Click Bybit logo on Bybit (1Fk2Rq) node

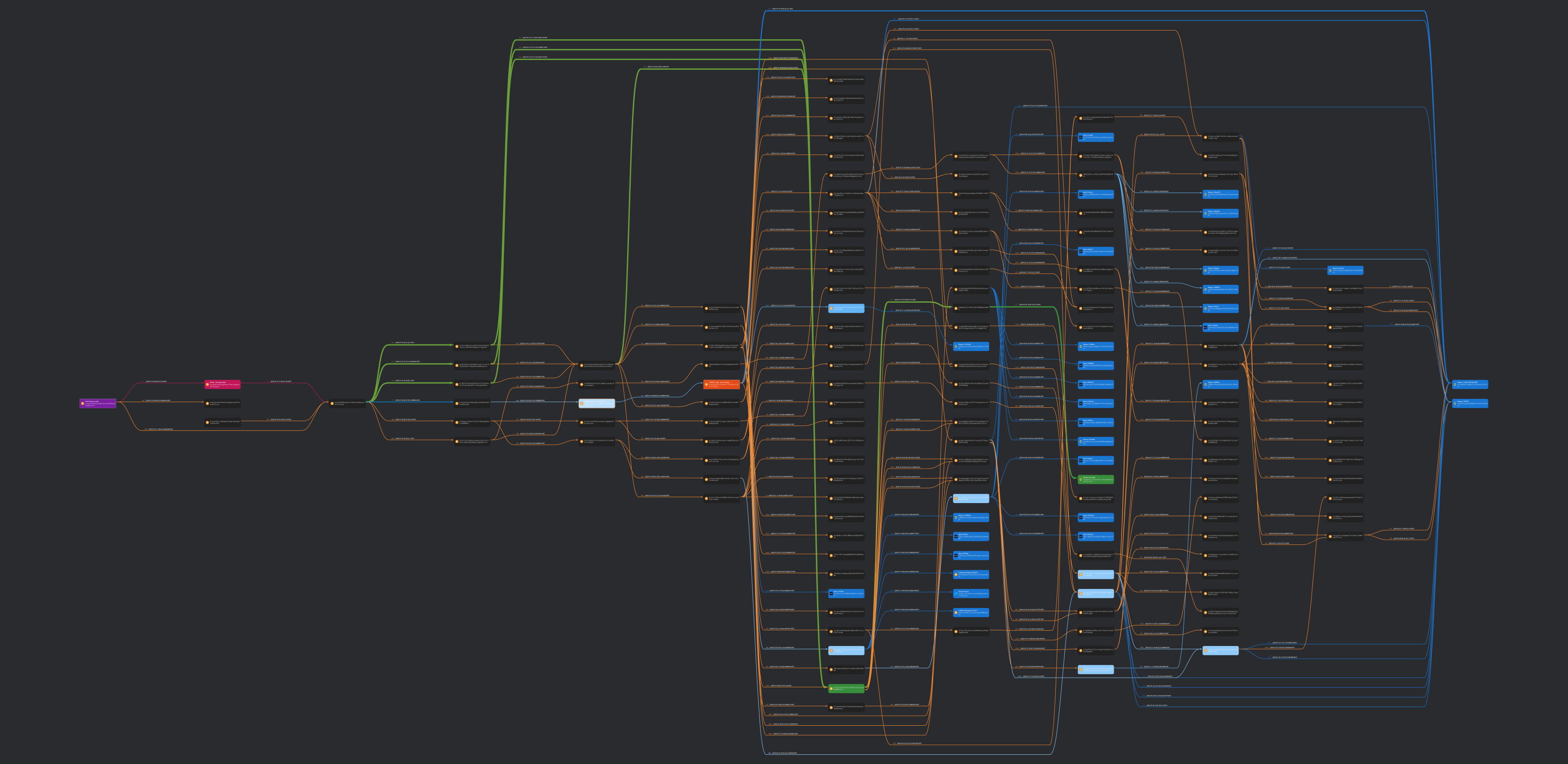[x=956, y=556]
